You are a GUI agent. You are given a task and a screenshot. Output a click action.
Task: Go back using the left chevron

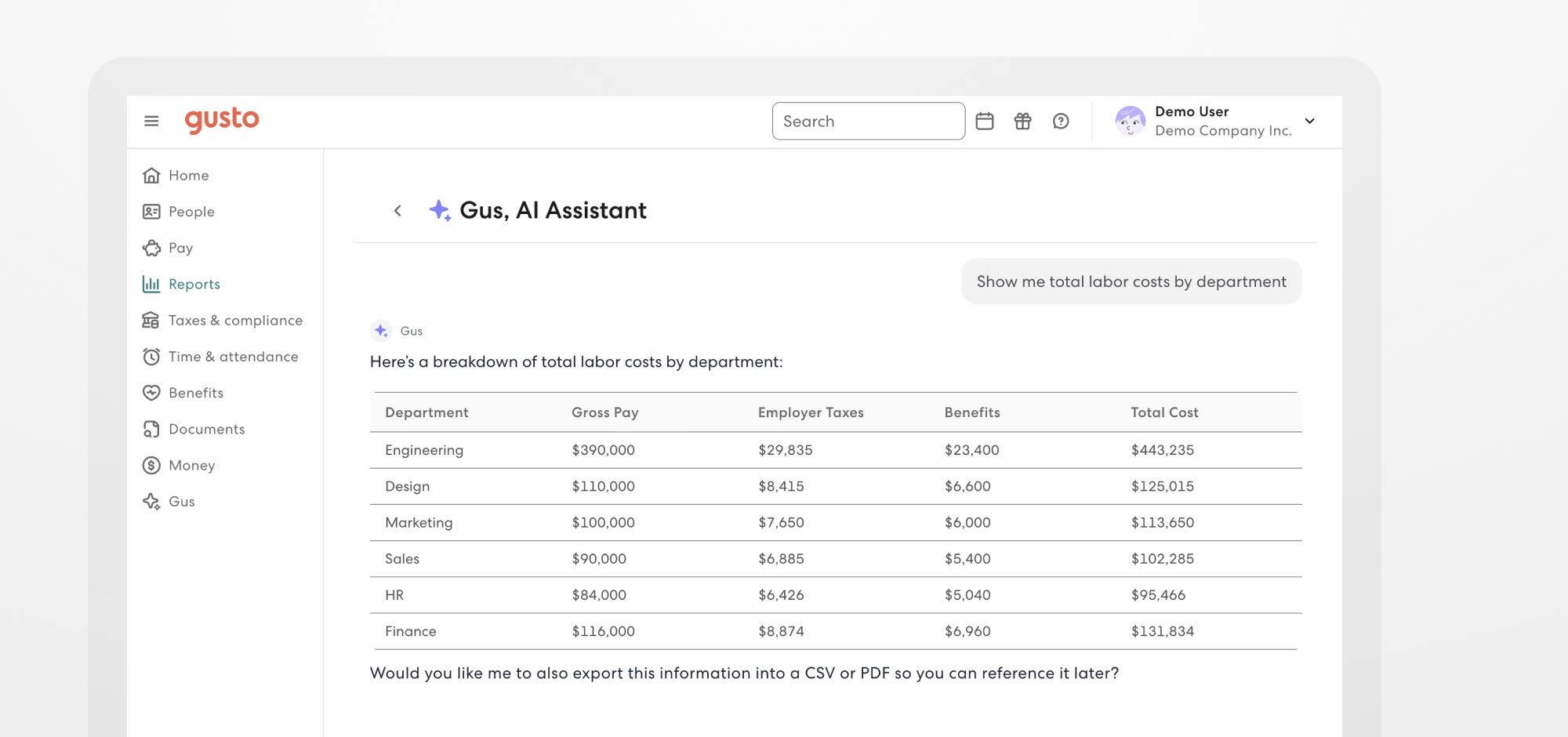[x=397, y=210]
